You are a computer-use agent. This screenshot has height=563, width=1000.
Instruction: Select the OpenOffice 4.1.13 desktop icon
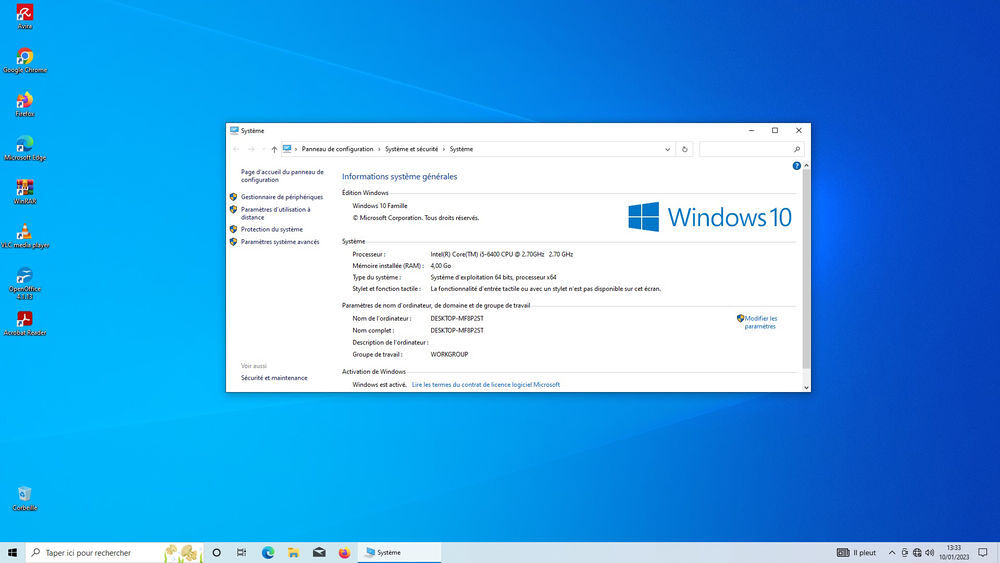pyautogui.click(x=24, y=283)
